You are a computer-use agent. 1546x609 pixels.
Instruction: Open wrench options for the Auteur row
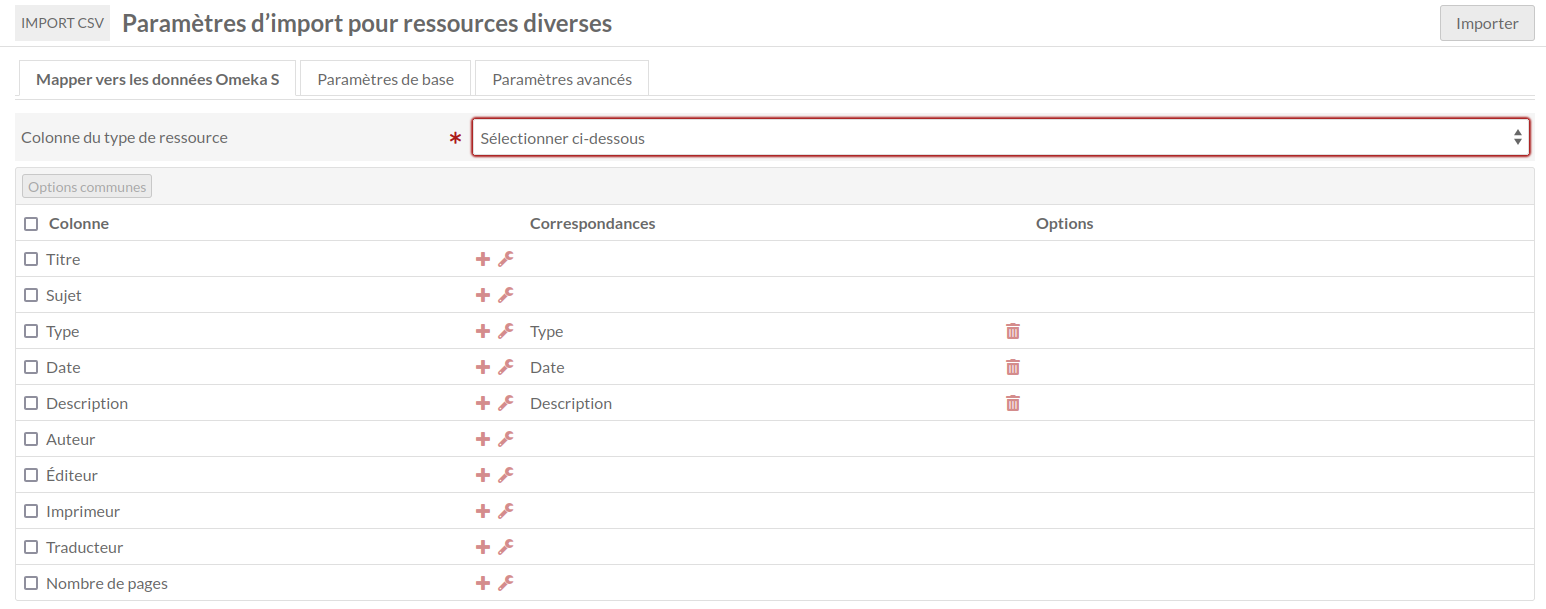pyautogui.click(x=506, y=439)
